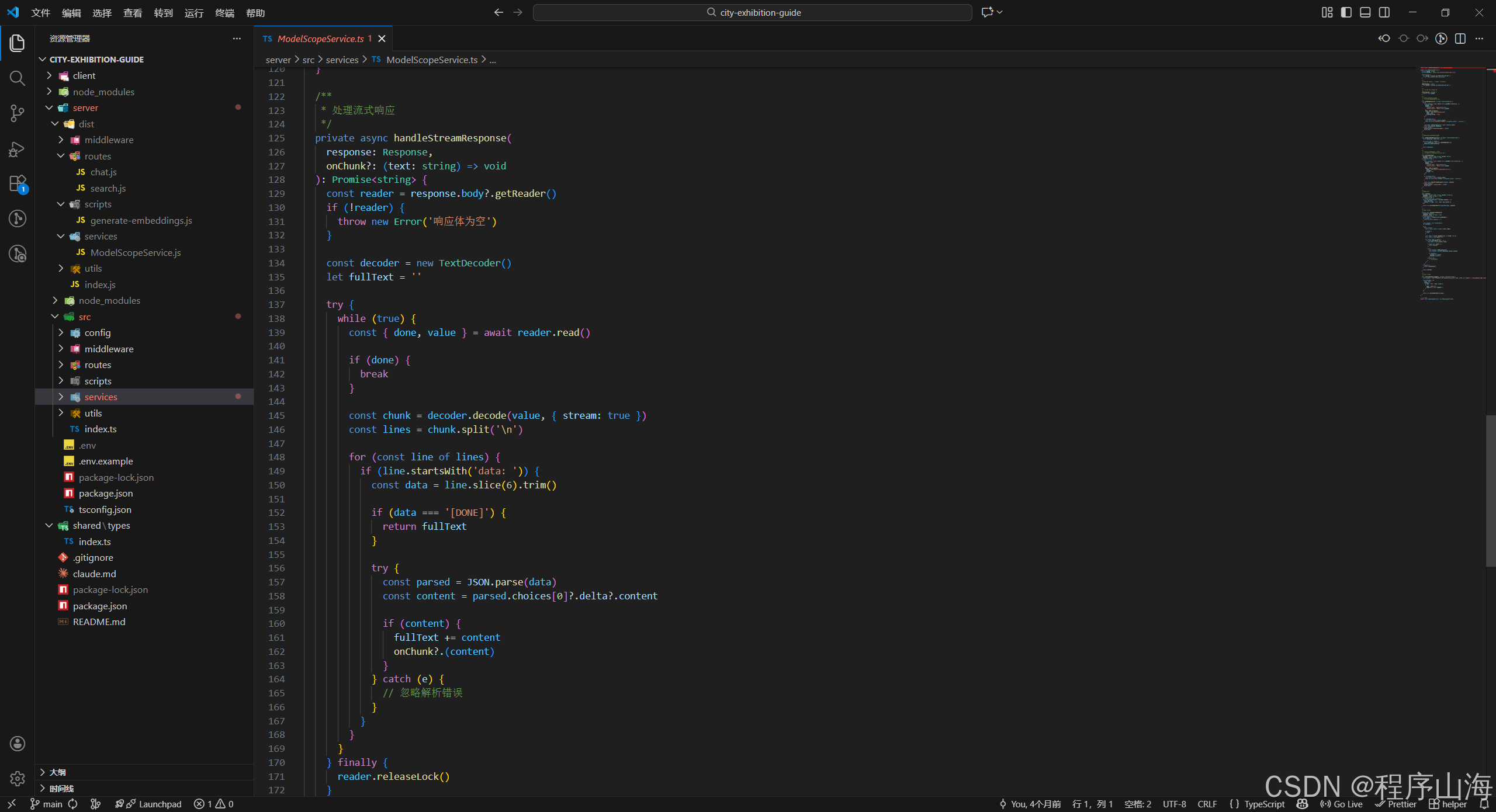Toggle the primary side bar layout button
1496x812 pixels.
[1346, 12]
